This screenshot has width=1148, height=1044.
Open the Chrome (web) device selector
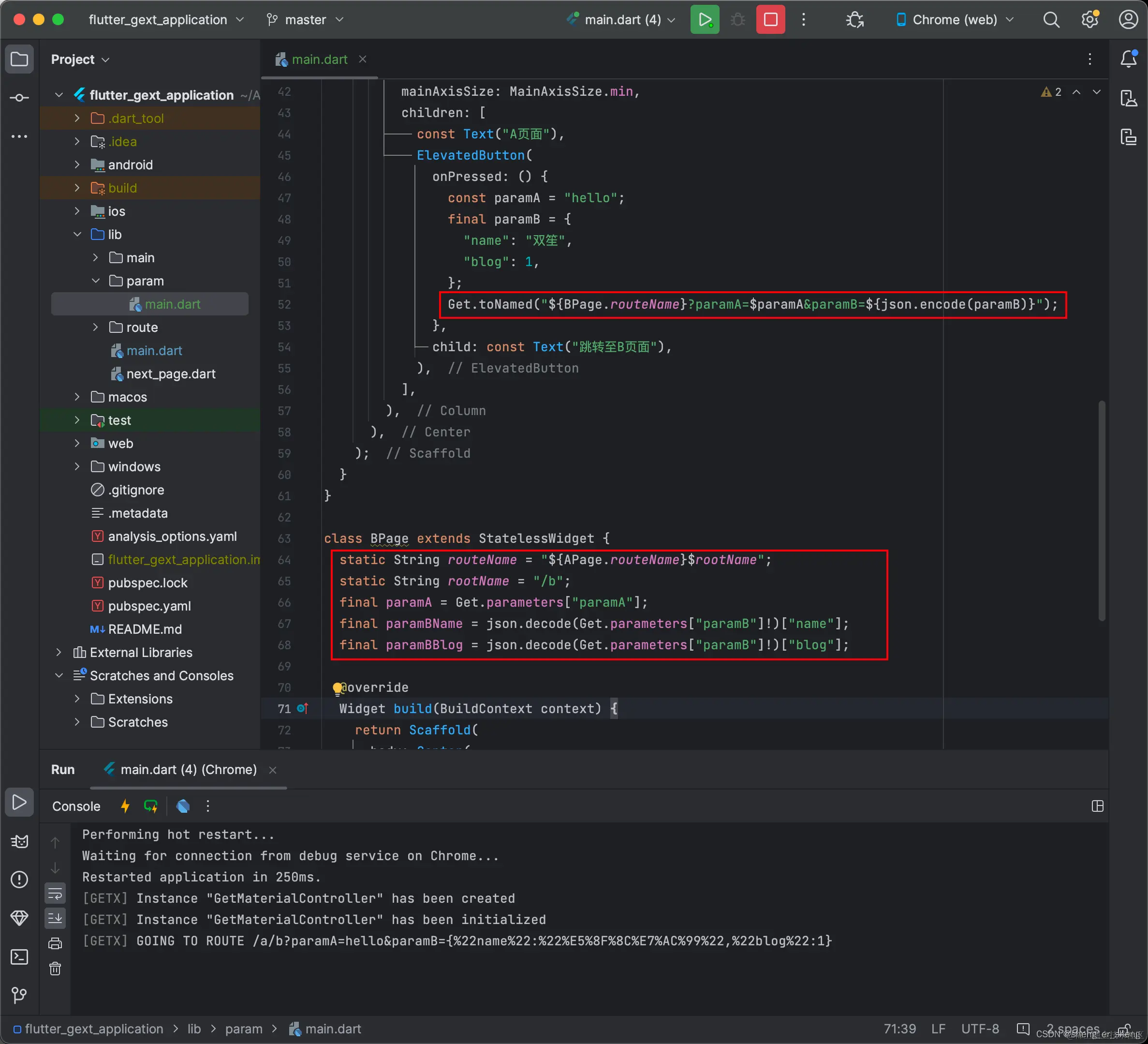955,19
